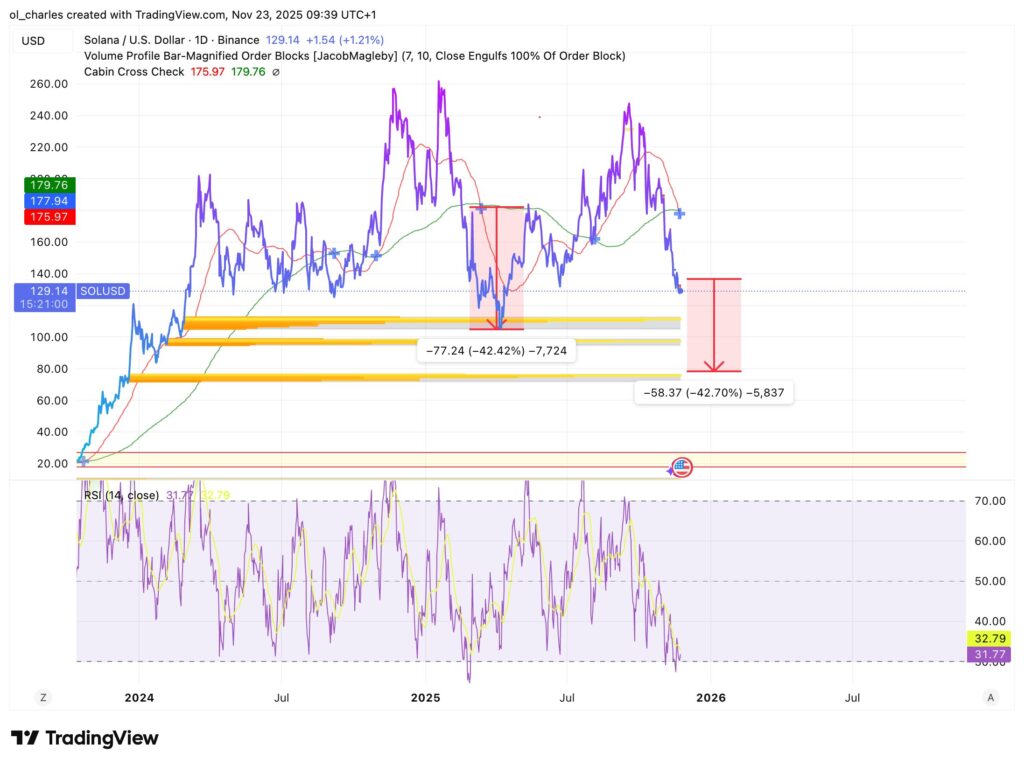Open the RSI (14, close) indicator legend
The image size is (1024, 766).
(122, 493)
